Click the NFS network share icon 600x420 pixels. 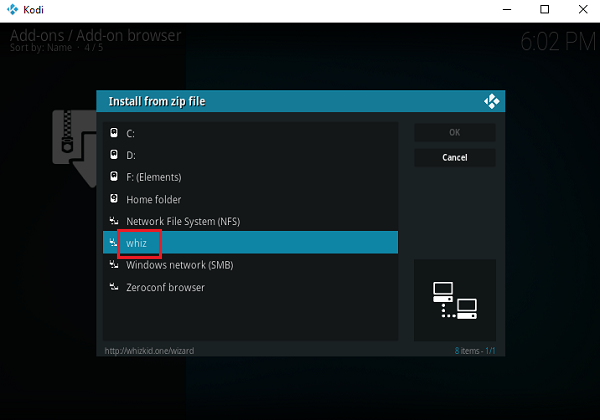114,220
